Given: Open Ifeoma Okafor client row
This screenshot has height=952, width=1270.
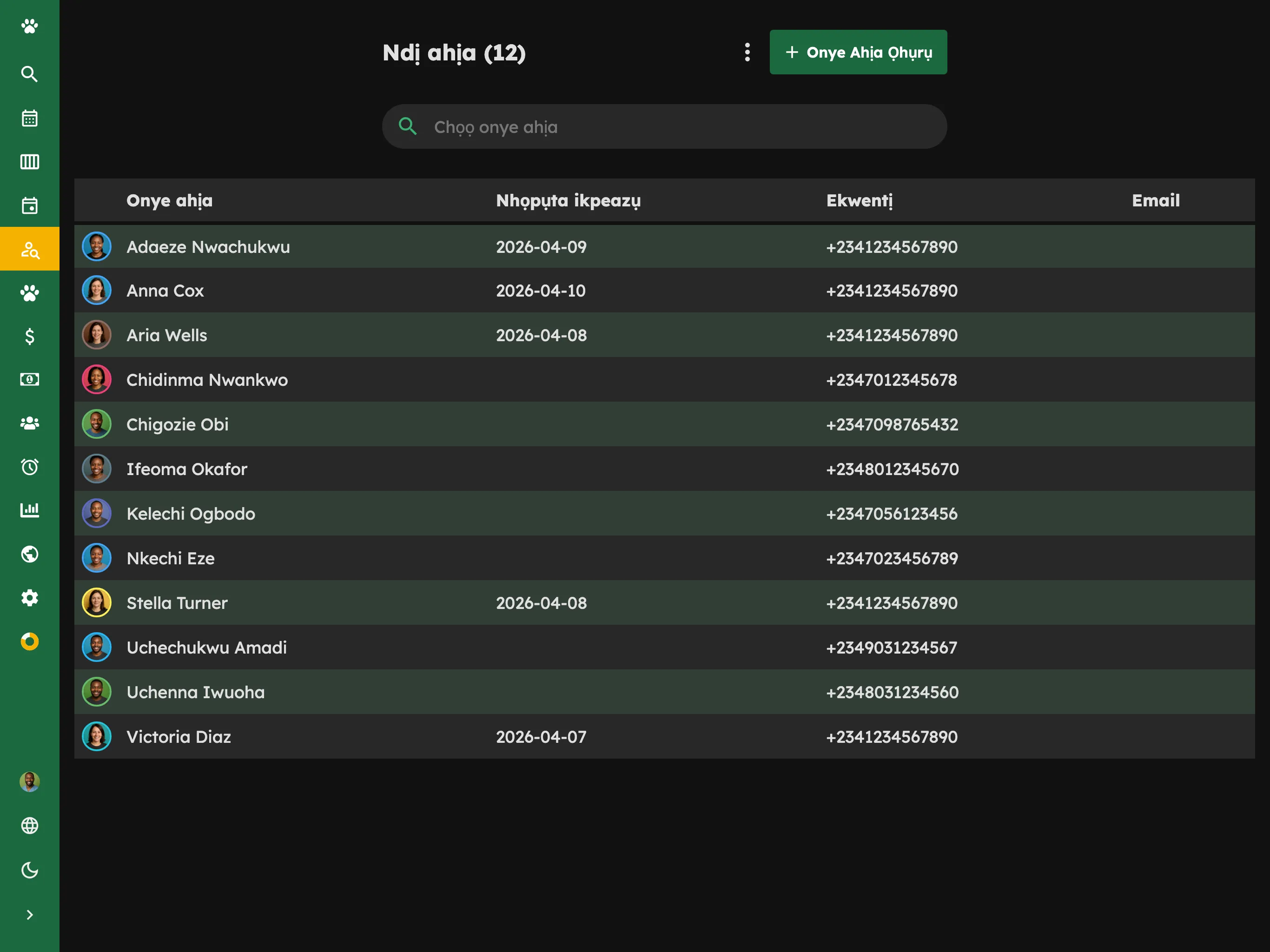Looking at the screenshot, I should click(664, 469).
